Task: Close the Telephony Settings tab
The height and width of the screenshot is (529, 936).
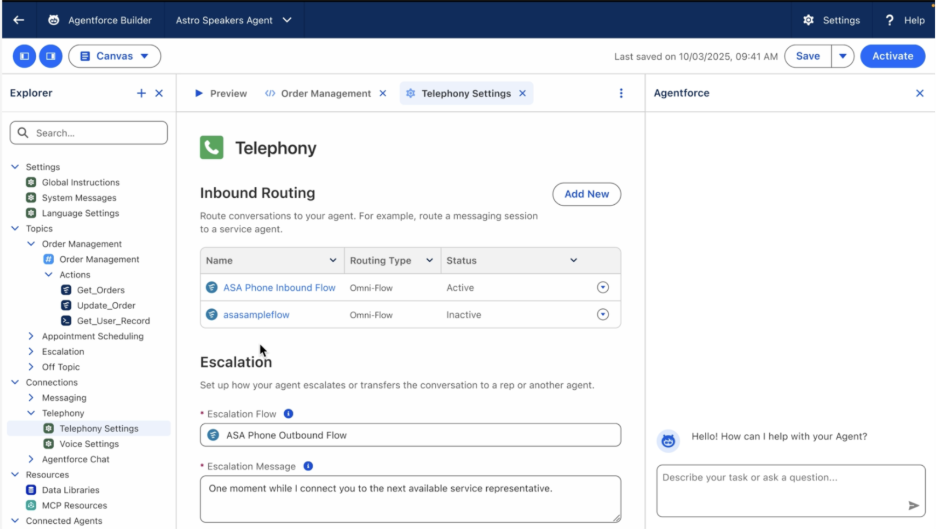Action: (522, 93)
